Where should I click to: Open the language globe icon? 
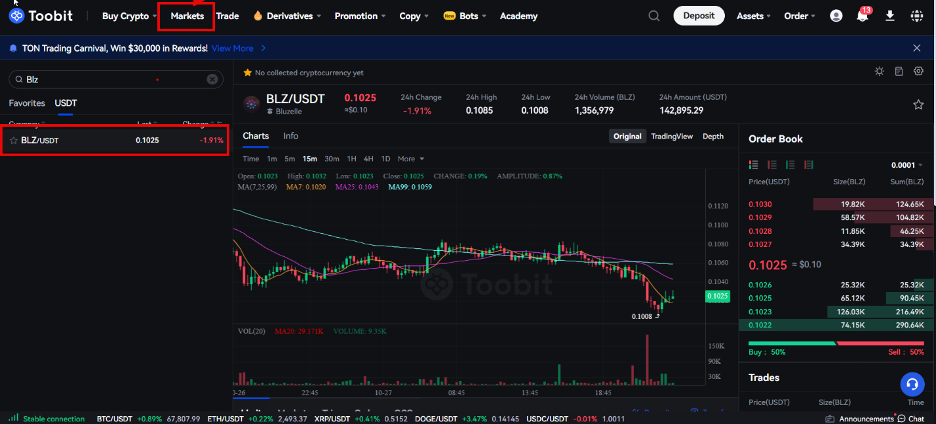[x=917, y=16]
